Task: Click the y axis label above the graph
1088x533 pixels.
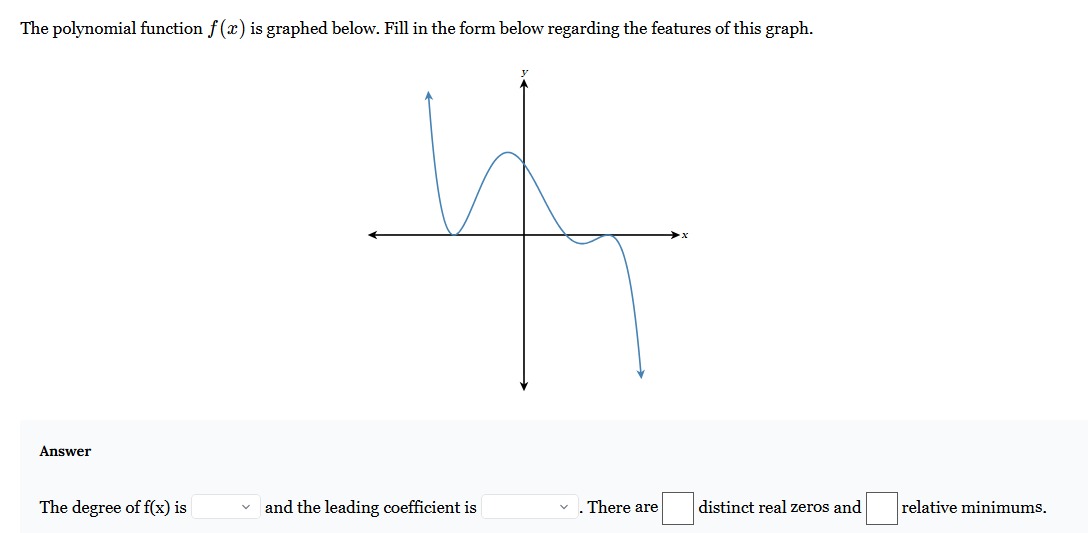Action: pyautogui.click(x=525, y=71)
